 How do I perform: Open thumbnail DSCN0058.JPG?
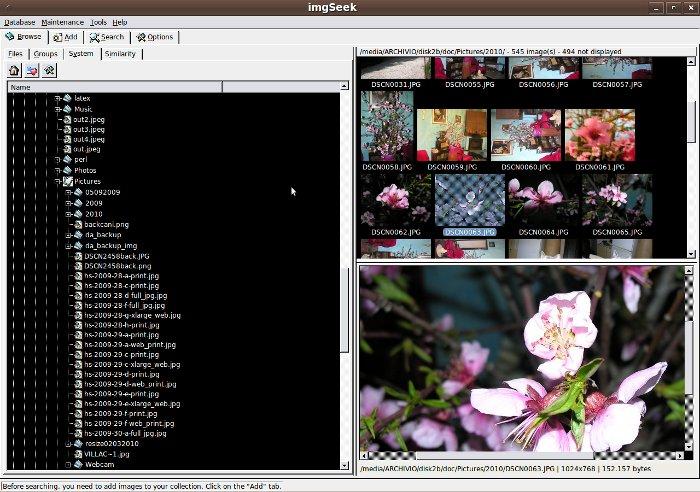click(387, 126)
